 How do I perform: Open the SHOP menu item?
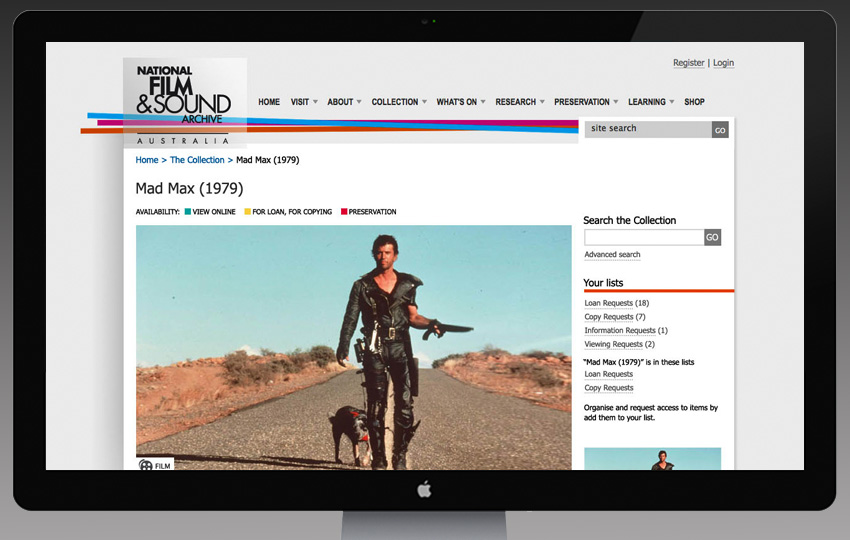coord(694,102)
